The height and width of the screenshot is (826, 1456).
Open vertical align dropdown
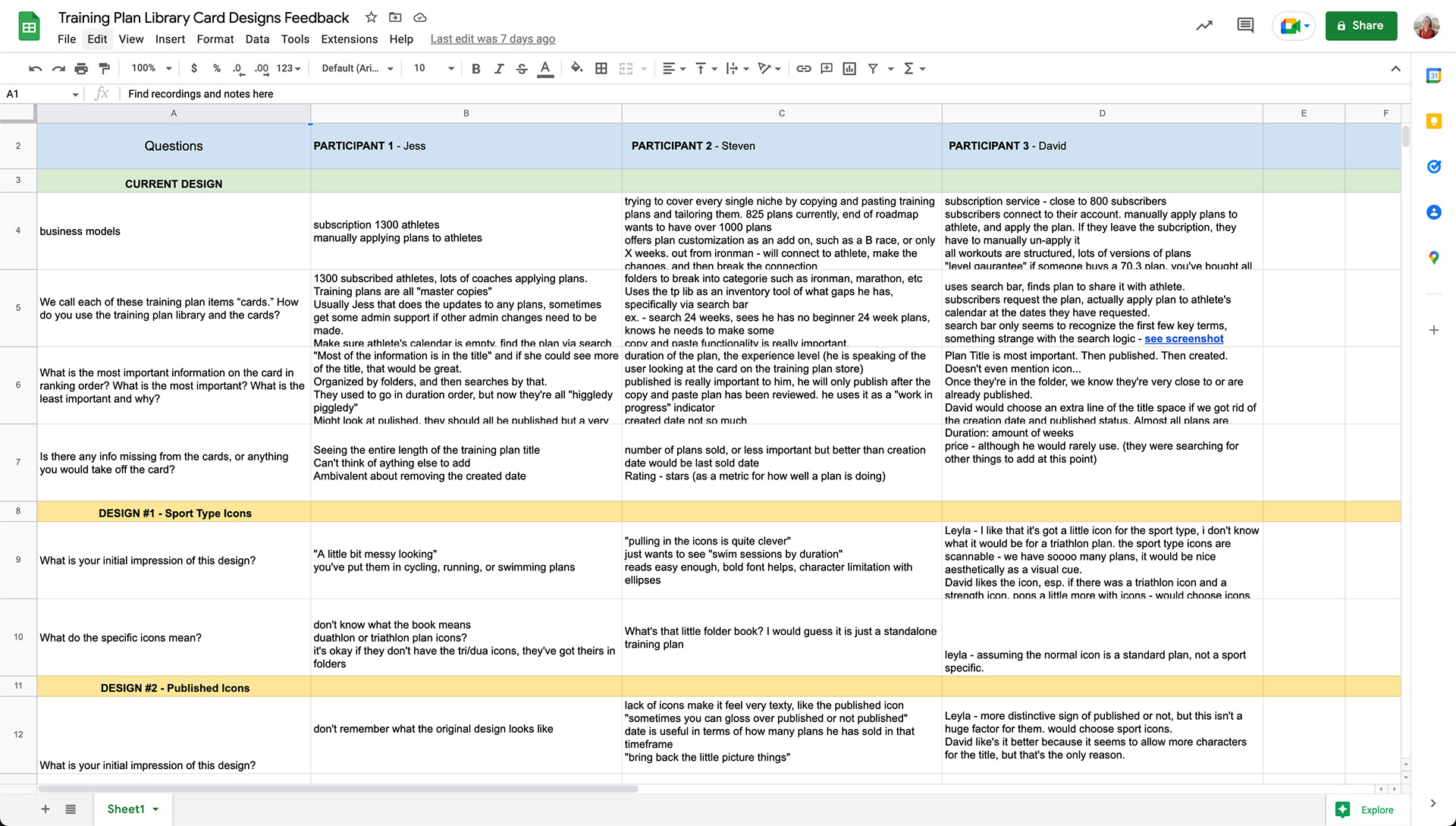pyautogui.click(x=706, y=68)
